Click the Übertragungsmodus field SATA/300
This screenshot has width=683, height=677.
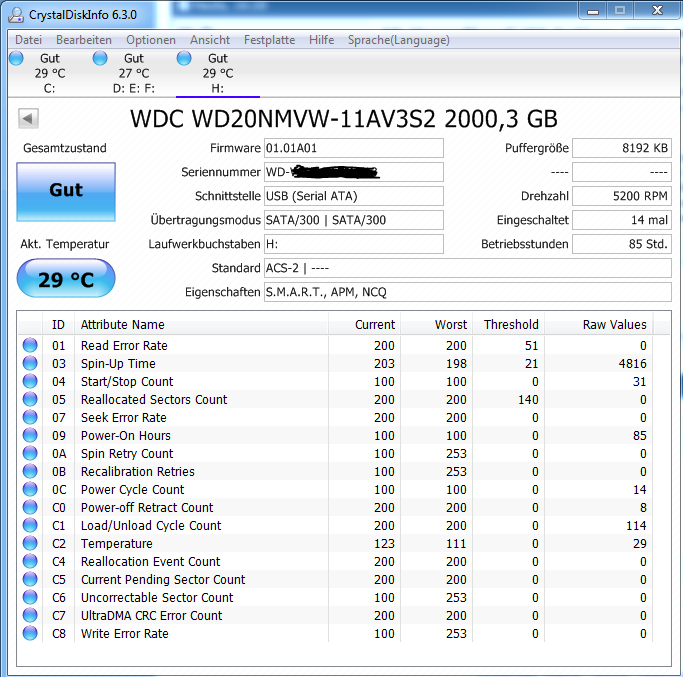coord(354,220)
